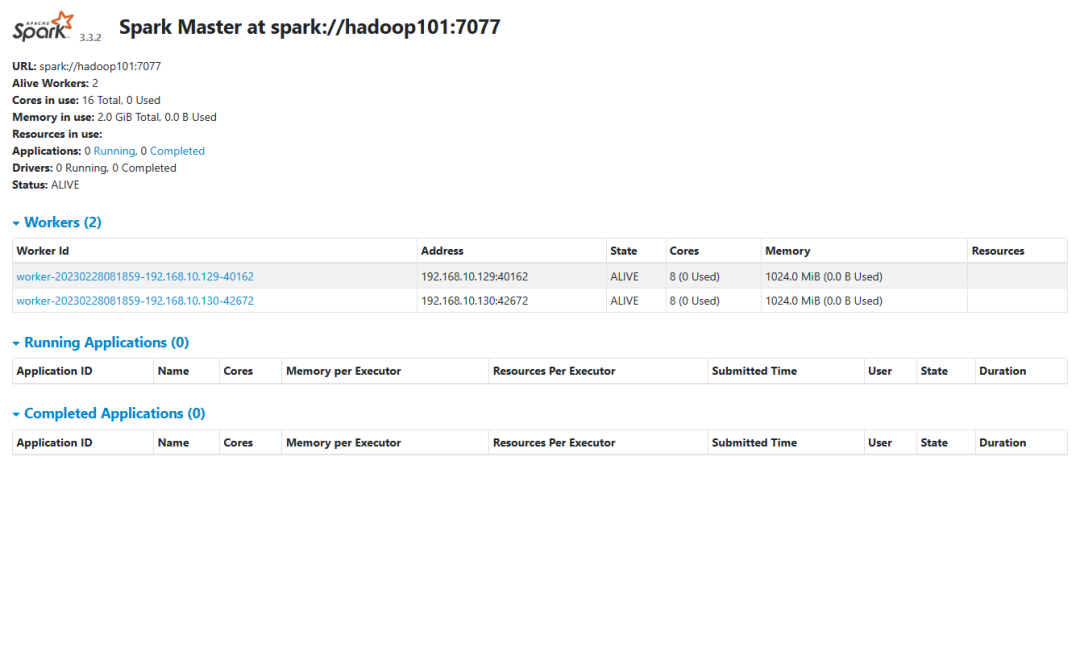The height and width of the screenshot is (652, 1080).
Task: Click the Spark version number 3.3.2
Action: point(90,37)
